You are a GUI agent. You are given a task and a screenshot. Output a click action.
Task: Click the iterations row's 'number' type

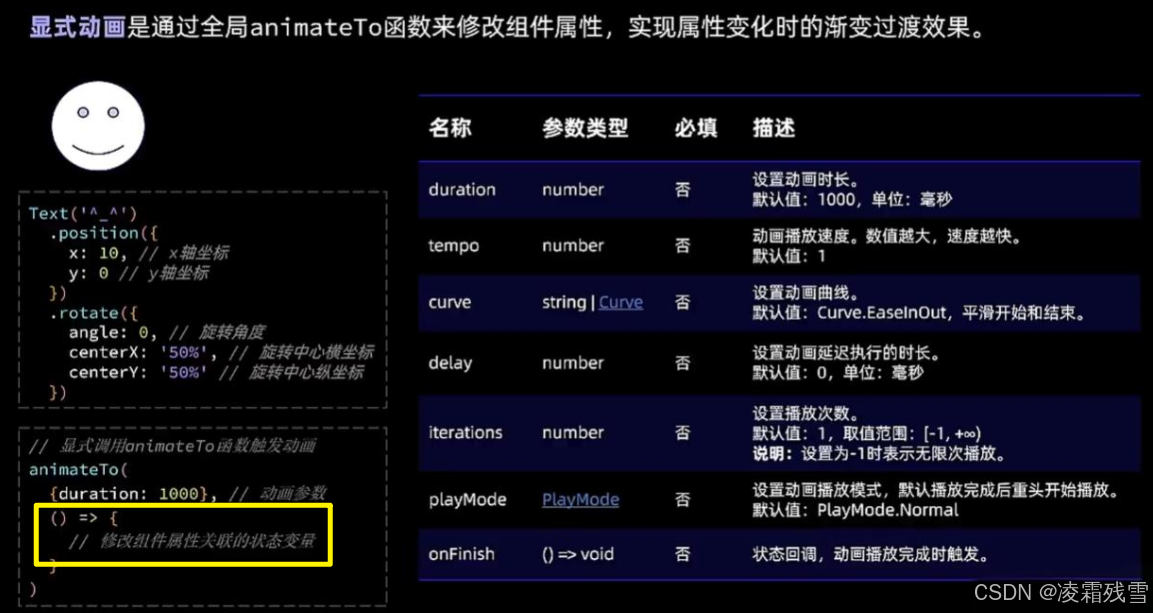573,433
